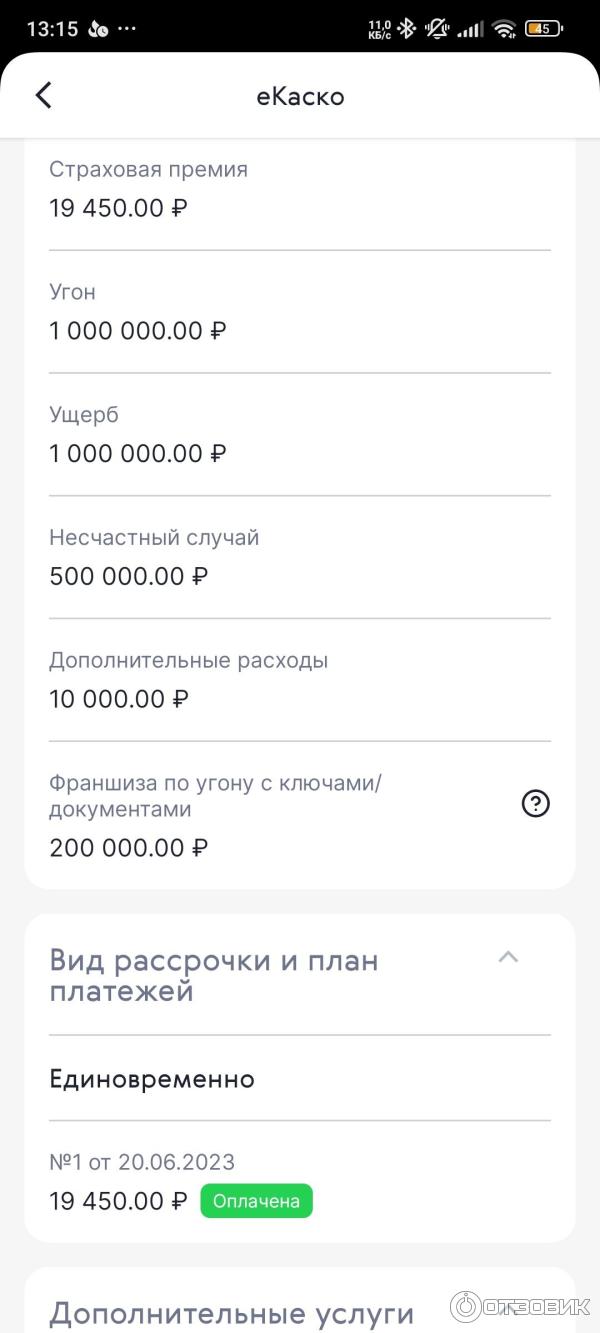Tap the back arrow in the header
This screenshot has width=600, height=1333.
(43, 96)
